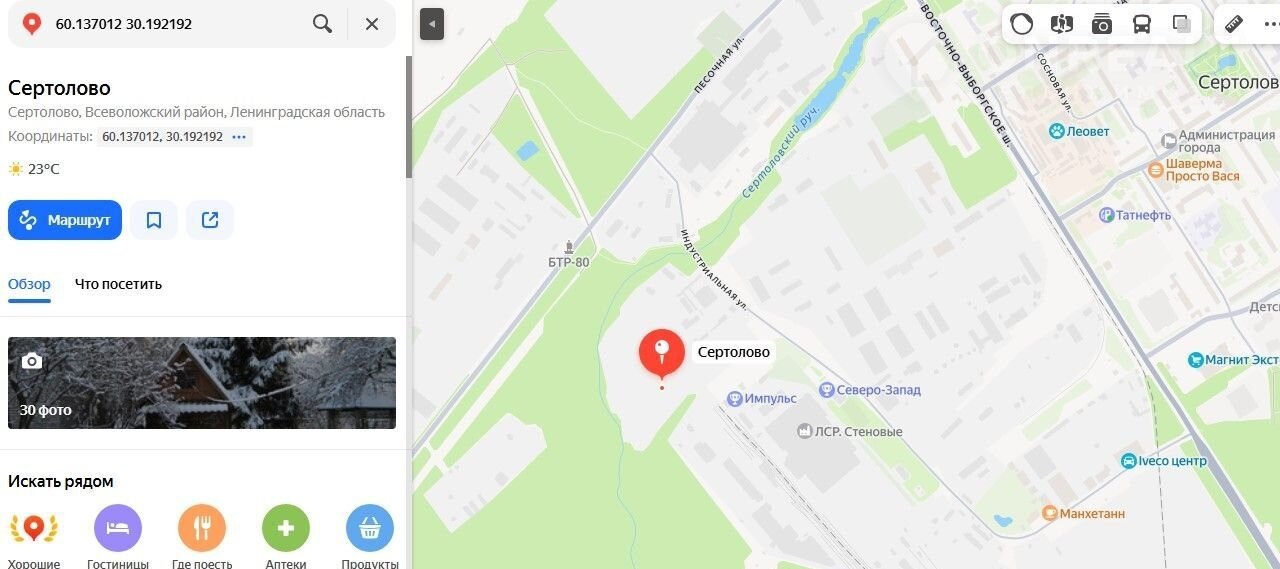Click the Гостиницы hotels category icon
The width and height of the screenshot is (1280, 569).
(118, 528)
